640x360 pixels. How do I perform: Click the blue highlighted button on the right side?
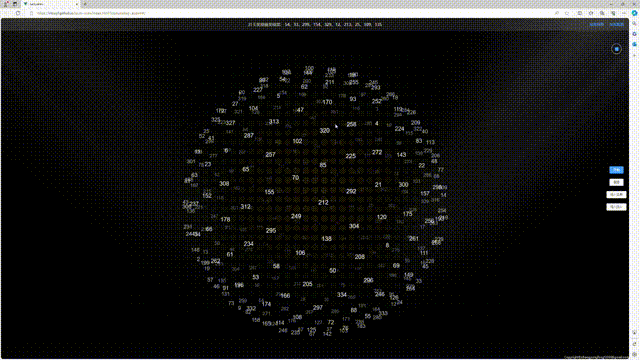click(616, 170)
